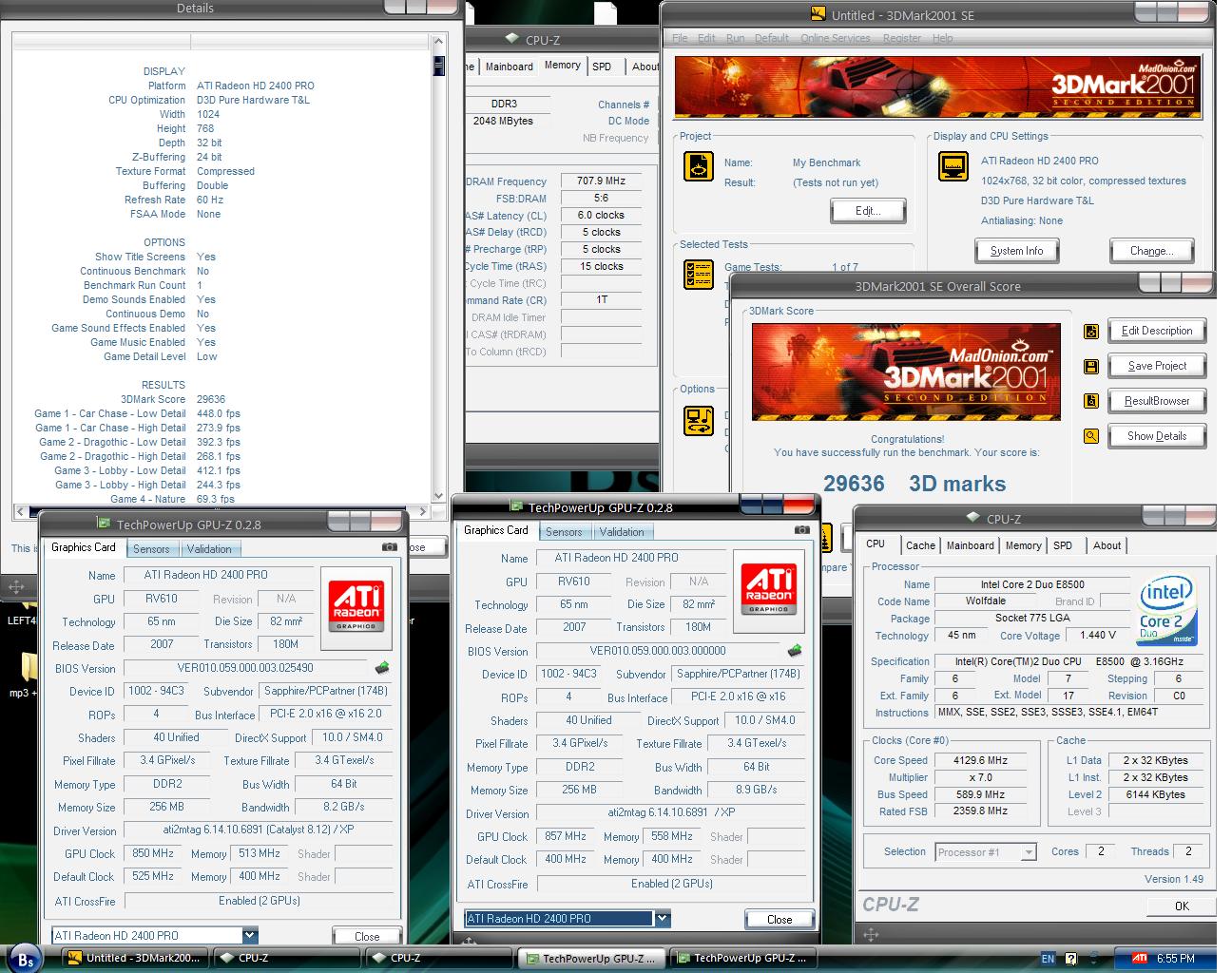This screenshot has width=1232, height=973.
Task: Click GPU-Z title bar icon of front window
Action: pyautogui.click(x=516, y=506)
